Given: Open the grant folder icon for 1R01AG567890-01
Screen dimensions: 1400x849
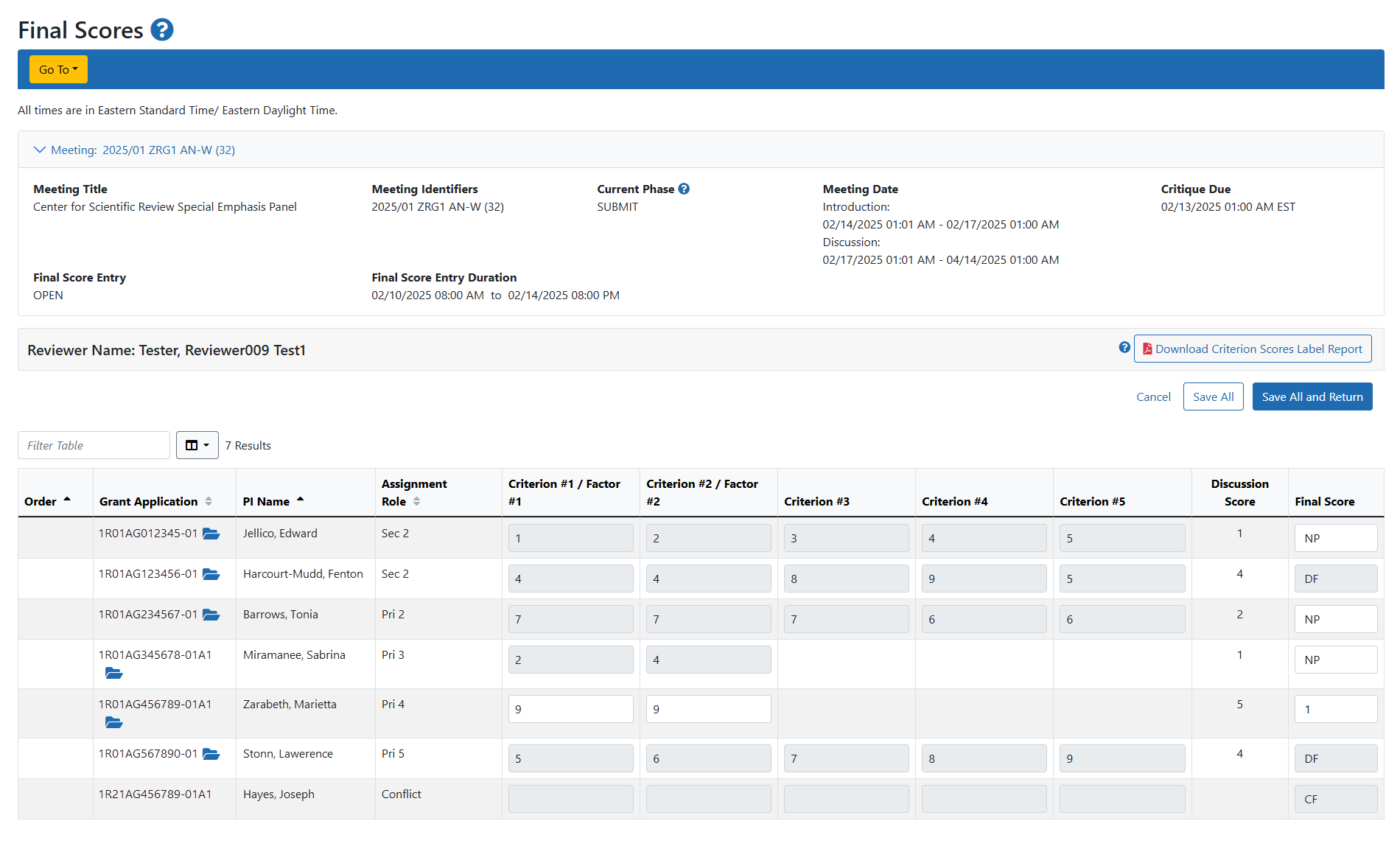Looking at the screenshot, I should click(211, 754).
